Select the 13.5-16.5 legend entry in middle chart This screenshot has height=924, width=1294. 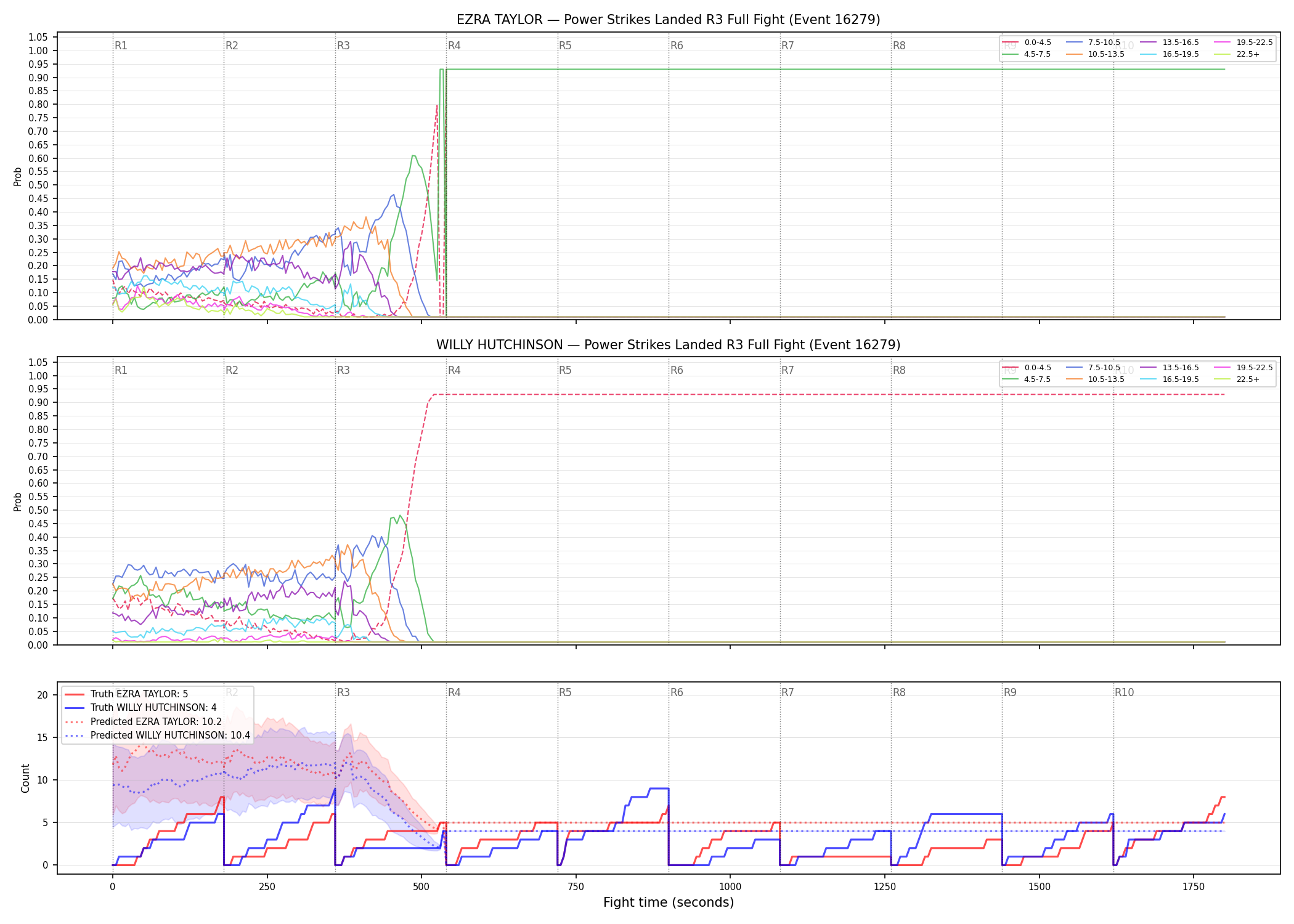[x=1170, y=368]
